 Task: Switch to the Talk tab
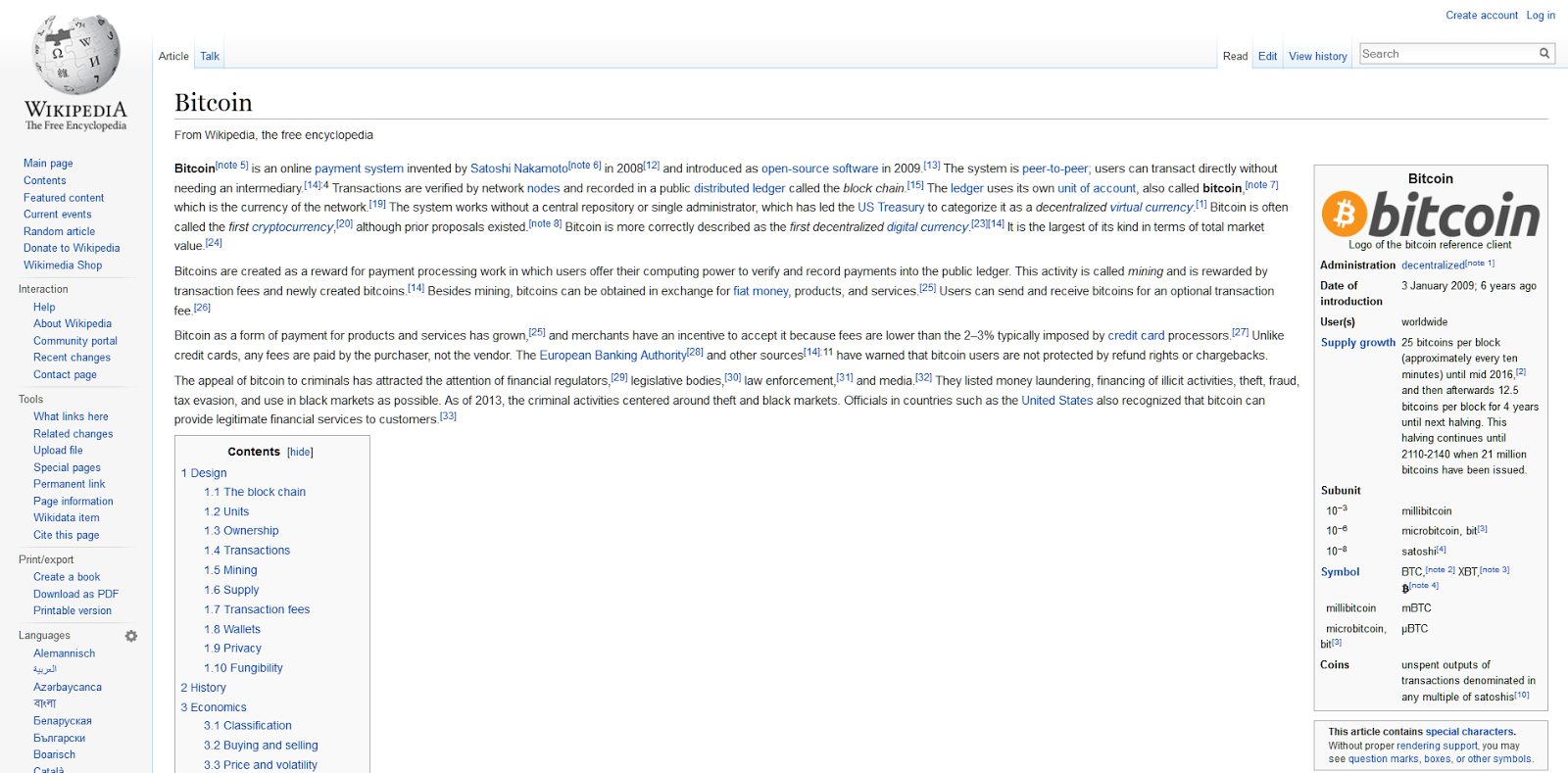pyautogui.click(x=210, y=57)
